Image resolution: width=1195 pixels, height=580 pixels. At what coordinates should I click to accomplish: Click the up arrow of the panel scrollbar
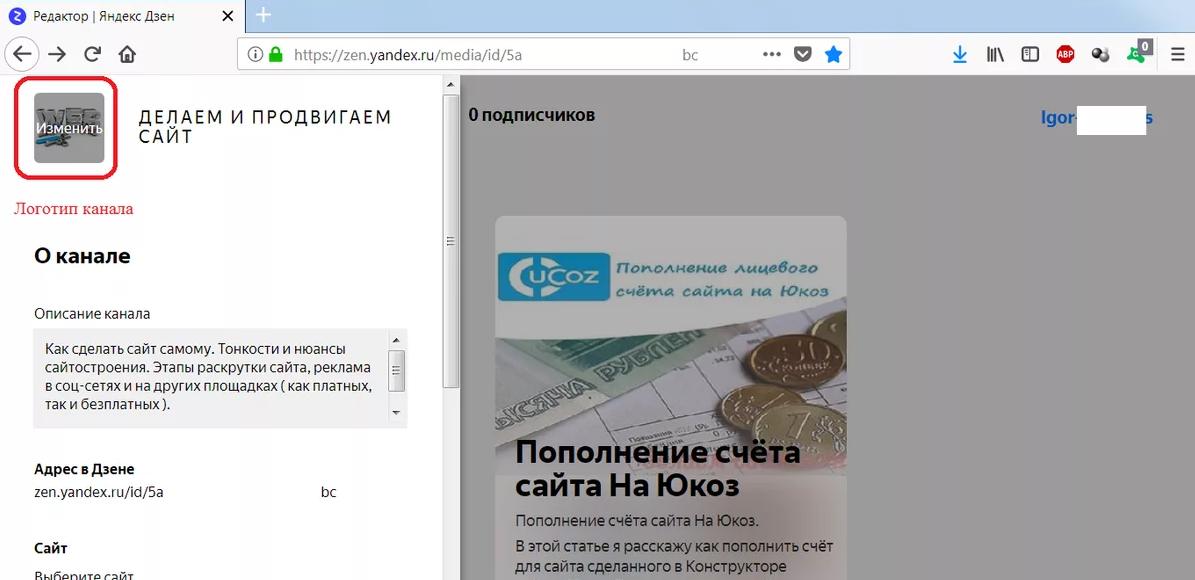[x=451, y=84]
